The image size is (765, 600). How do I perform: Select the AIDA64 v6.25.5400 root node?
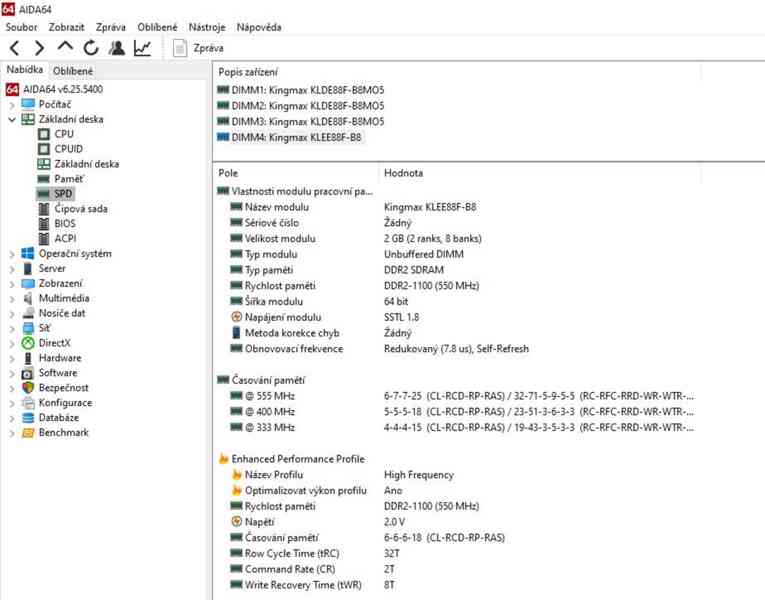[x=55, y=89]
